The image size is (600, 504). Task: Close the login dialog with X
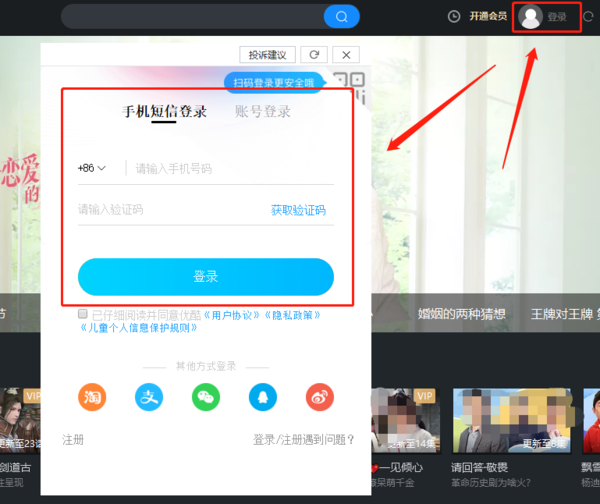tap(346, 55)
